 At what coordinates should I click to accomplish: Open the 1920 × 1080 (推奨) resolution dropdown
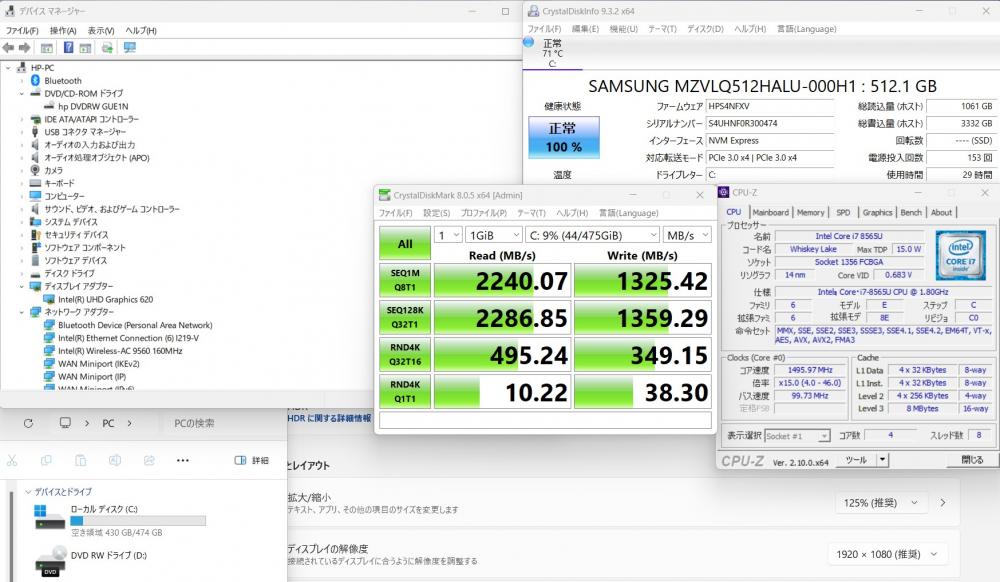[x=886, y=555]
